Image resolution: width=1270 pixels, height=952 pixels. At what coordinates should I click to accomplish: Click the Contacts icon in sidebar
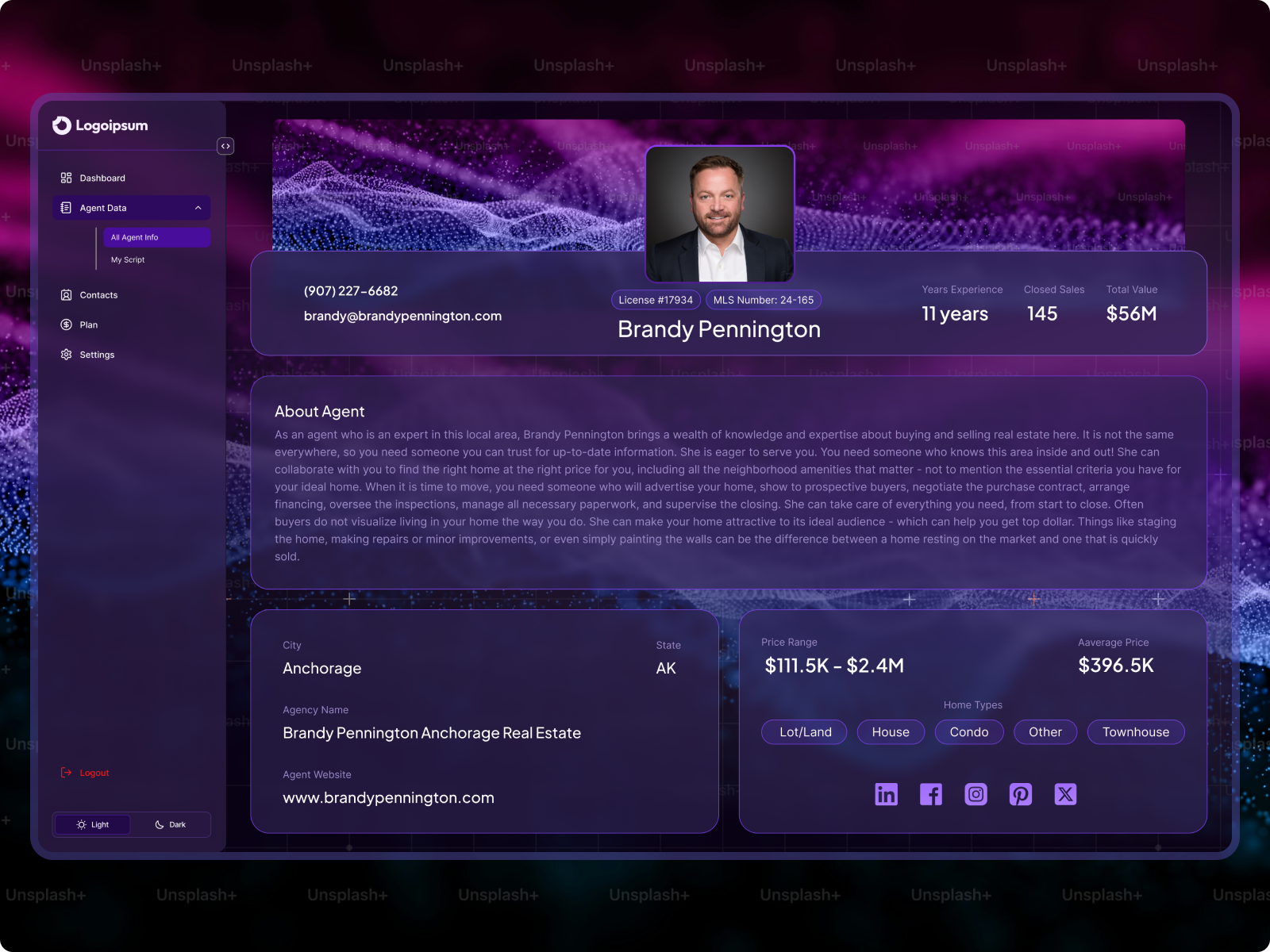pos(67,295)
